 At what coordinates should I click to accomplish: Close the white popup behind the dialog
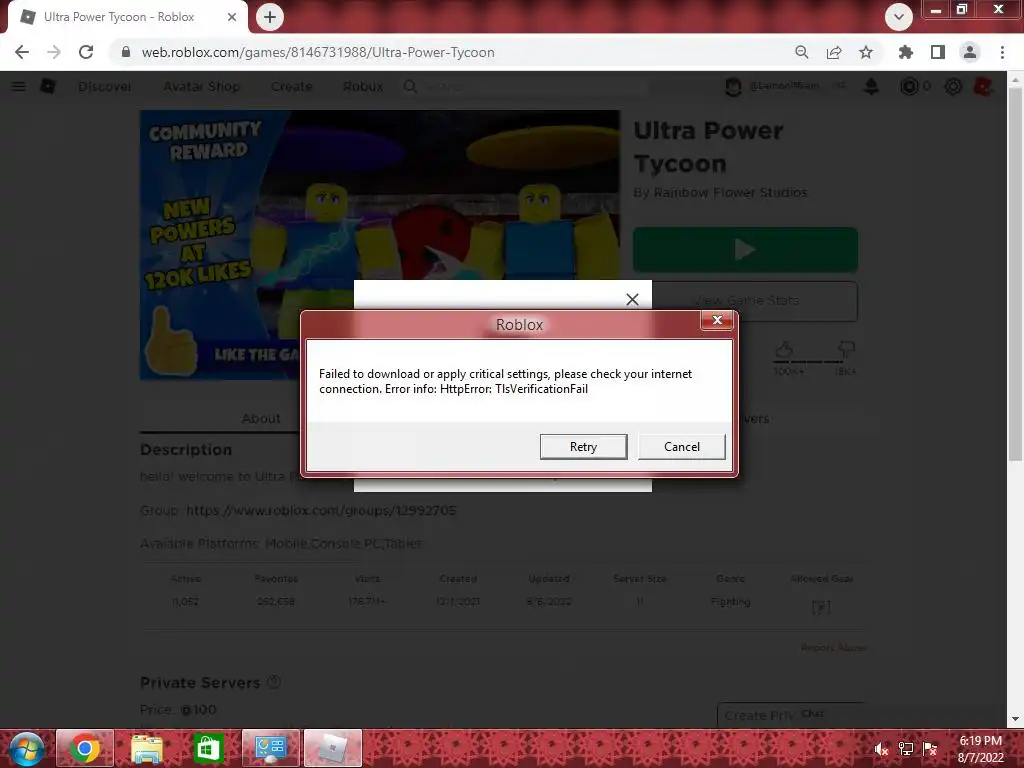(x=632, y=299)
